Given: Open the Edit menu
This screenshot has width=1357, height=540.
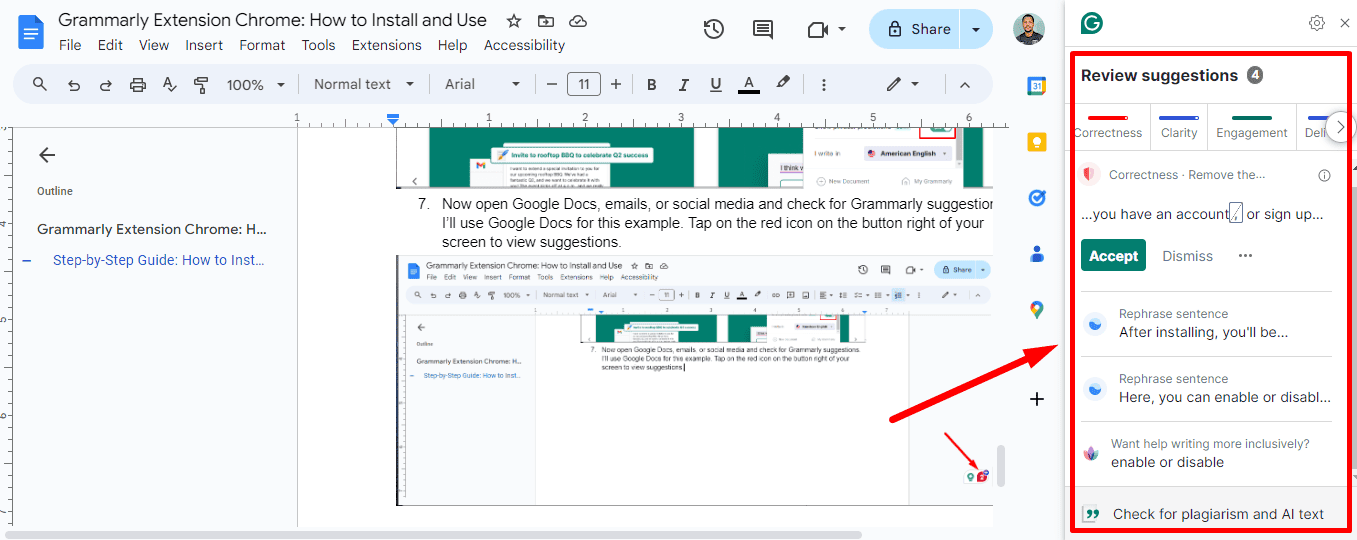Looking at the screenshot, I should click(110, 45).
